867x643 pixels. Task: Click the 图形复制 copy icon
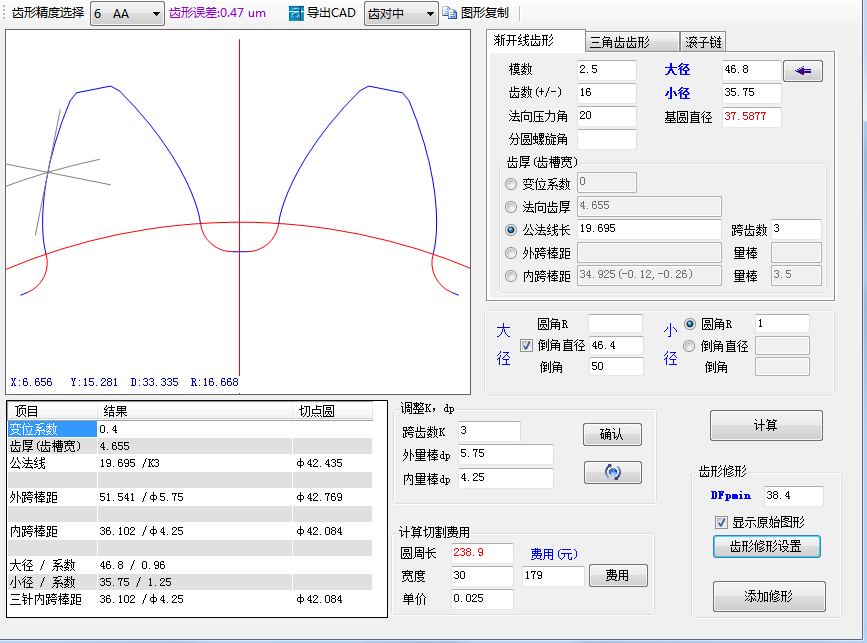tap(450, 13)
